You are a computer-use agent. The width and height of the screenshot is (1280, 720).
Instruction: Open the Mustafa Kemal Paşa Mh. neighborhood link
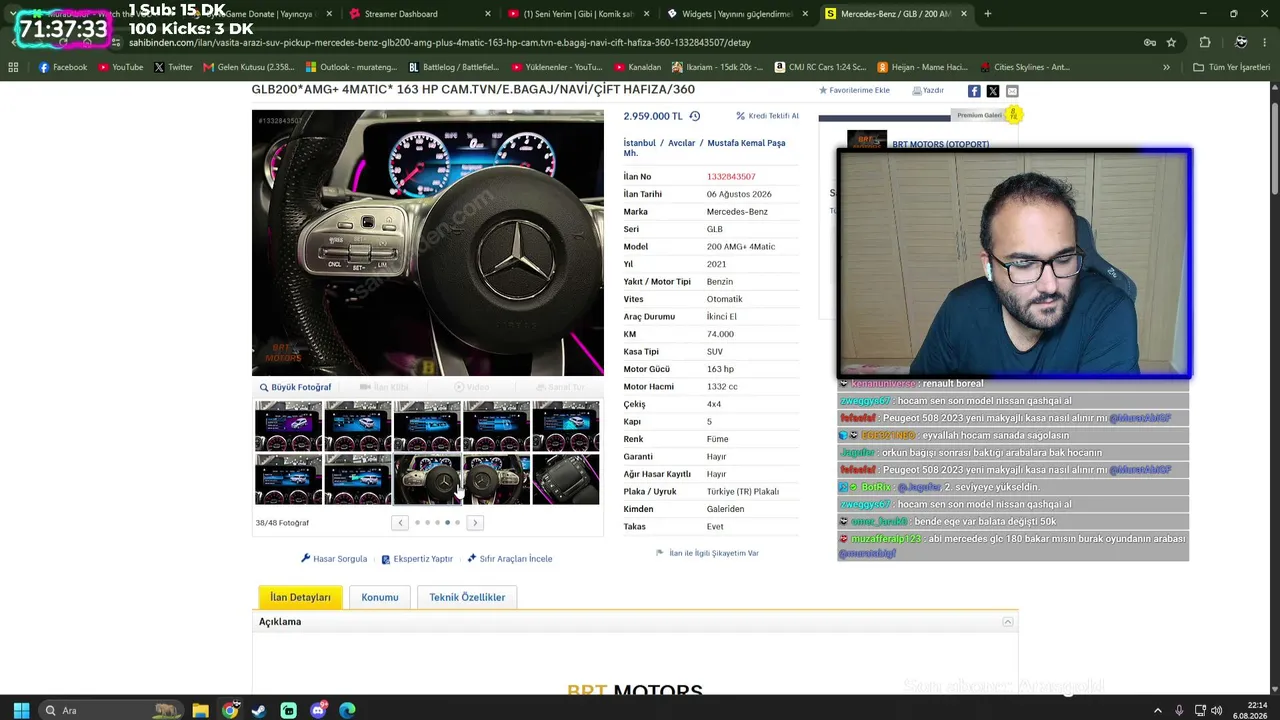(704, 148)
